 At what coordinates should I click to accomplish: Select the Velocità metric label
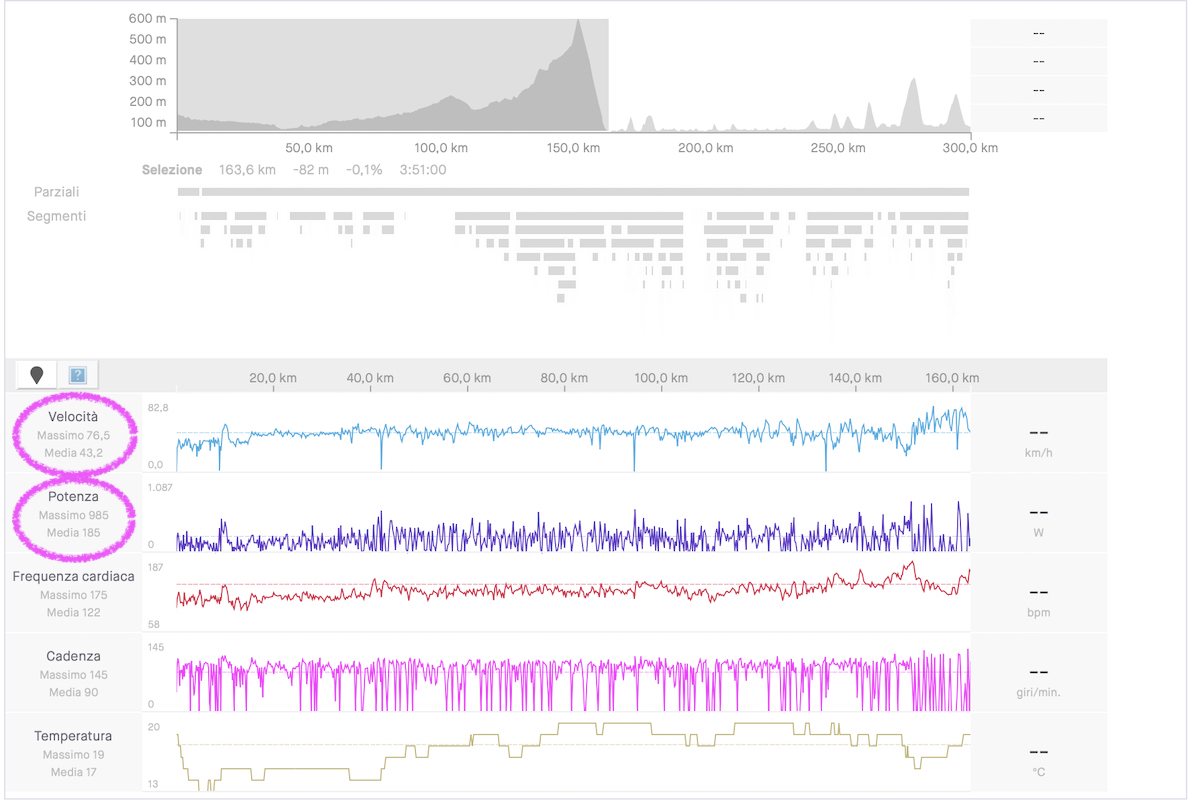[x=74, y=416]
